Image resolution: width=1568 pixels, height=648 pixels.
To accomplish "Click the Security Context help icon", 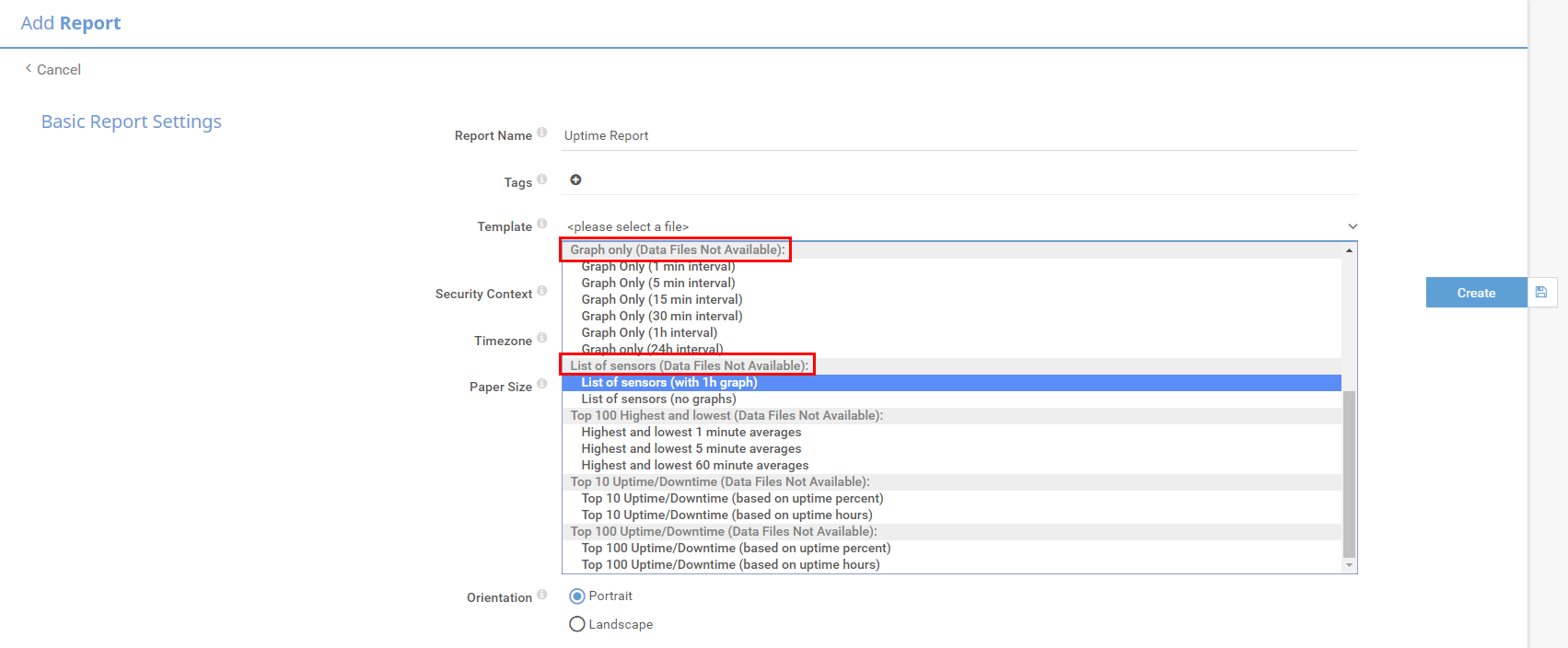I will [x=542, y=291].
